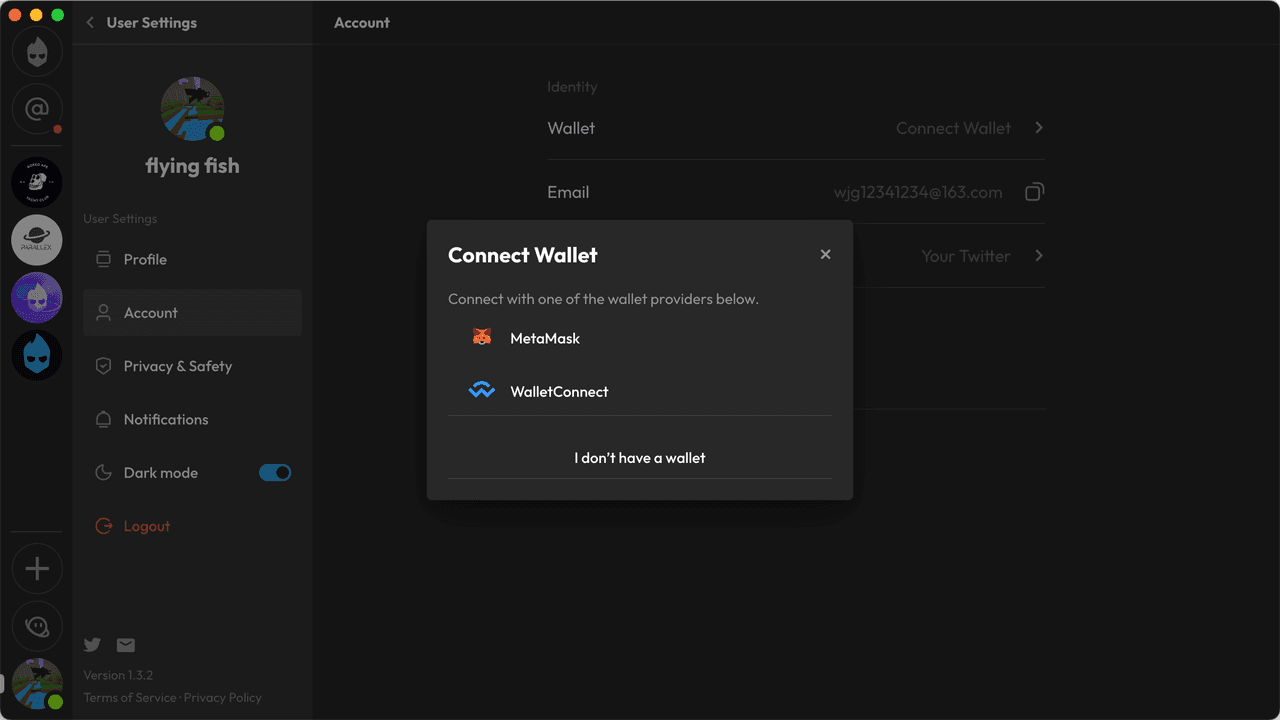The image size is (1280, 720).
Task: Click the Notifications bell icon
Action: click(x=103, y=419)
